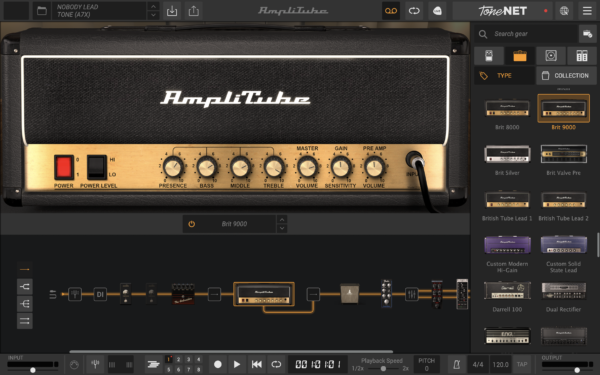The image size is (600, 375).
Task: Open the Custom Shop cloud icon
Action: [x=437, y=11]
